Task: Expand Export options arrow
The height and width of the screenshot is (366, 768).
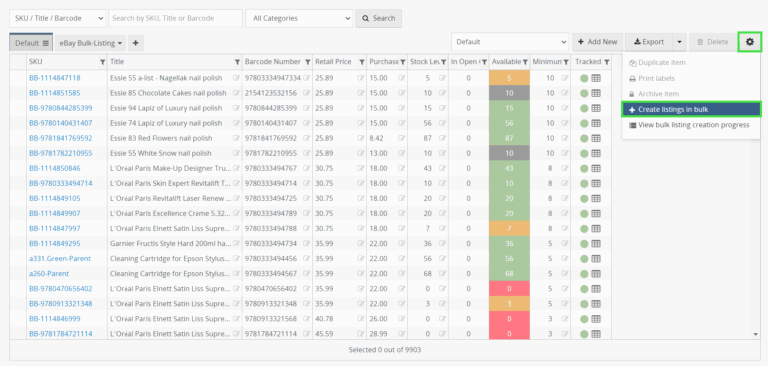Action: click(679, 42)
